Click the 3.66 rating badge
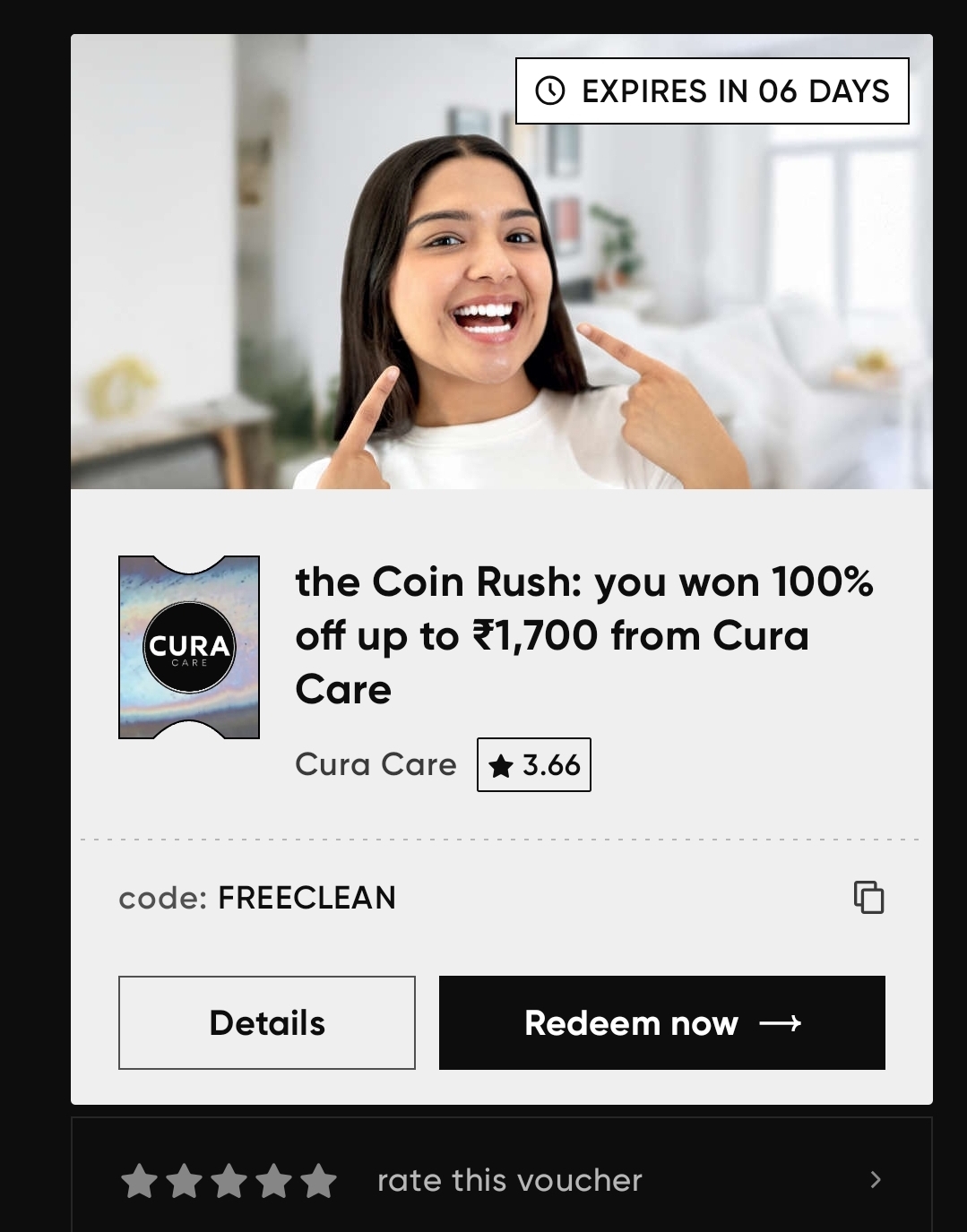The image size is (967, 1232). click(534, 765)
